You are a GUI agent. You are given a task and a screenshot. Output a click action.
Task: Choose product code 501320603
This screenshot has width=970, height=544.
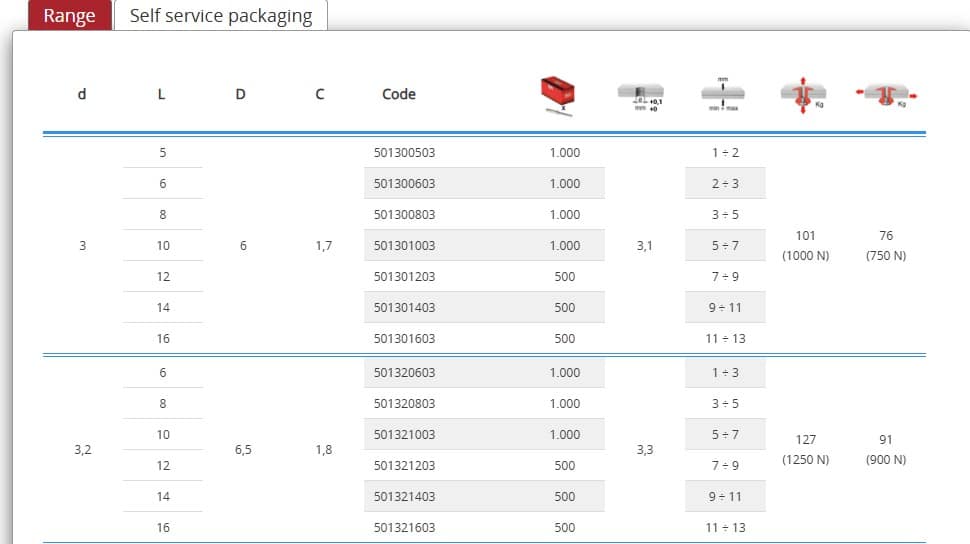(405, 373)
